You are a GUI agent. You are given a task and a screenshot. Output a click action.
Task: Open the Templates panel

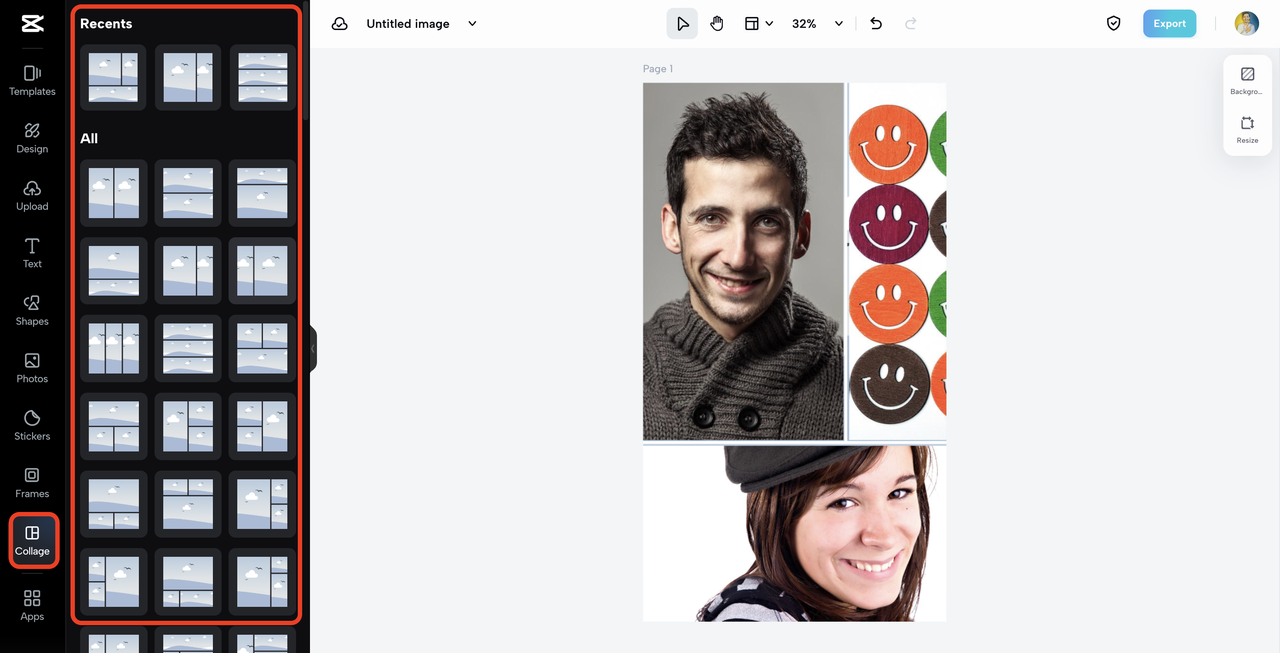(32, 81)
